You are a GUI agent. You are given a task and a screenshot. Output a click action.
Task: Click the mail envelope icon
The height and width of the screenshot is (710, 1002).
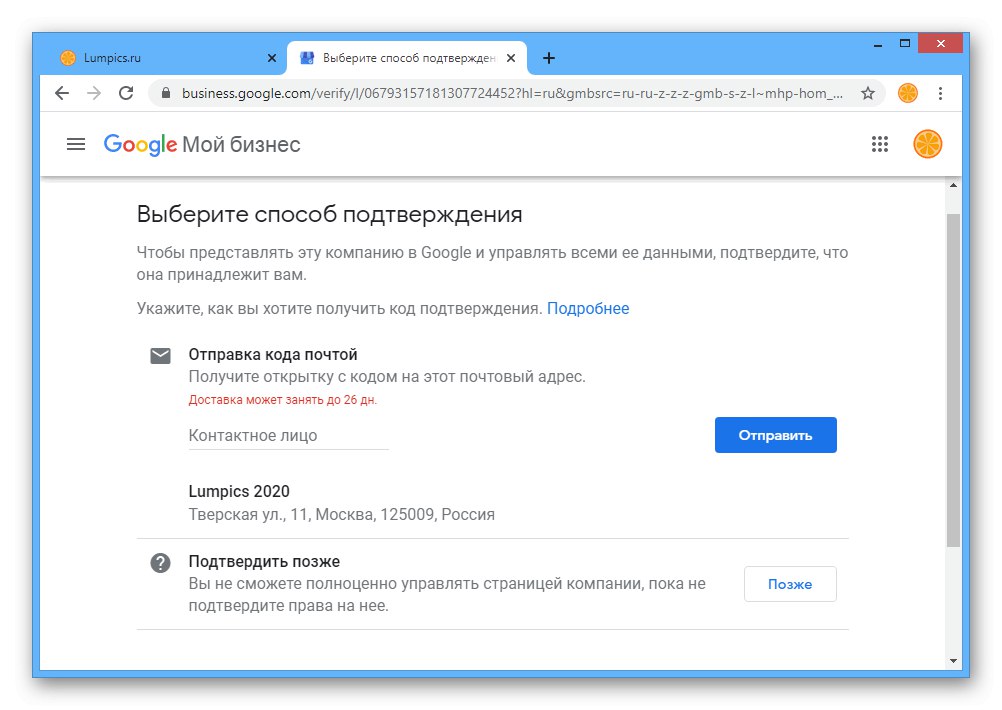(x=160, y=356)
